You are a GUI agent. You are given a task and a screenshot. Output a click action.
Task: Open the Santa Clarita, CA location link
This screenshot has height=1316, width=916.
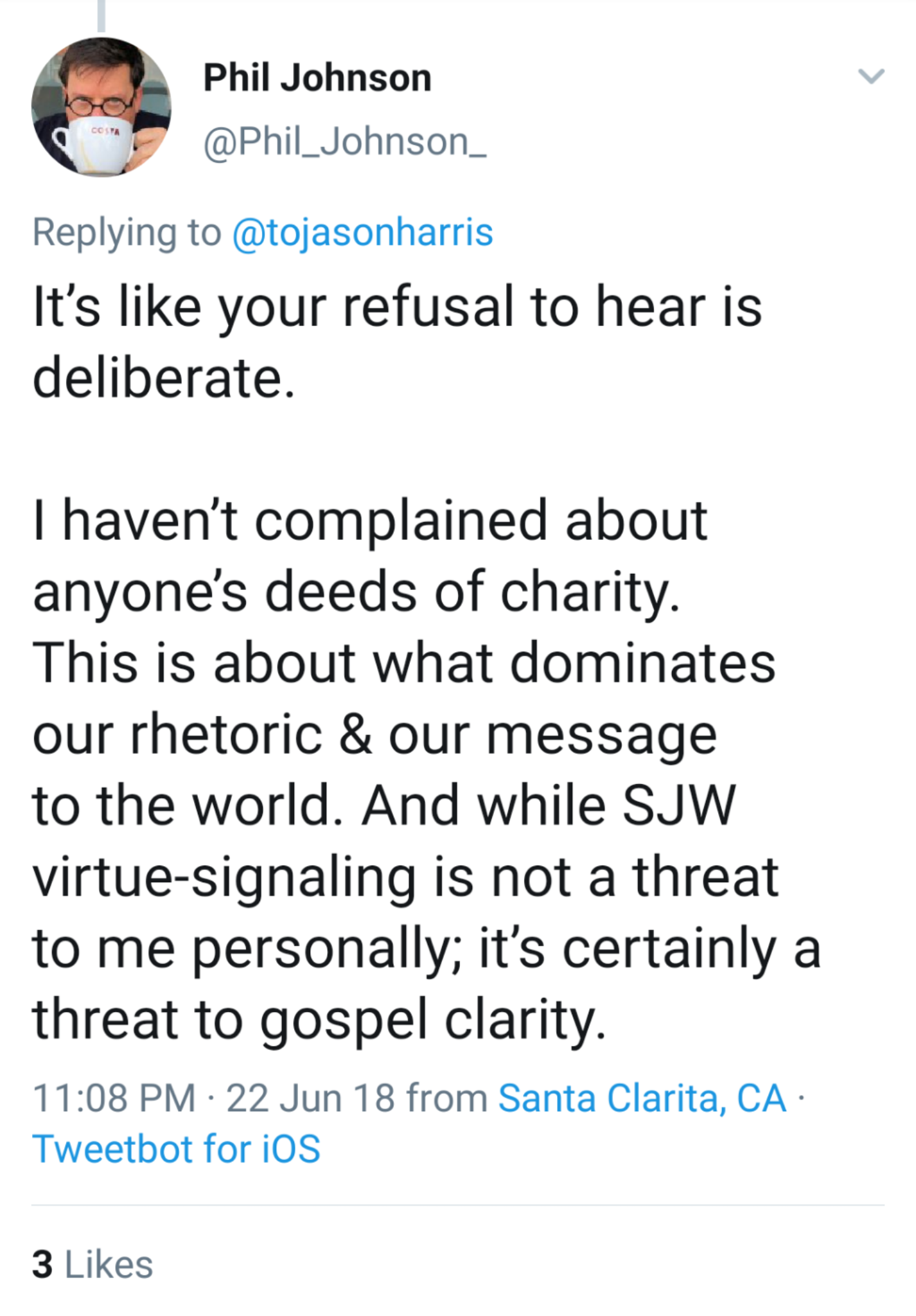(642, 1098)
